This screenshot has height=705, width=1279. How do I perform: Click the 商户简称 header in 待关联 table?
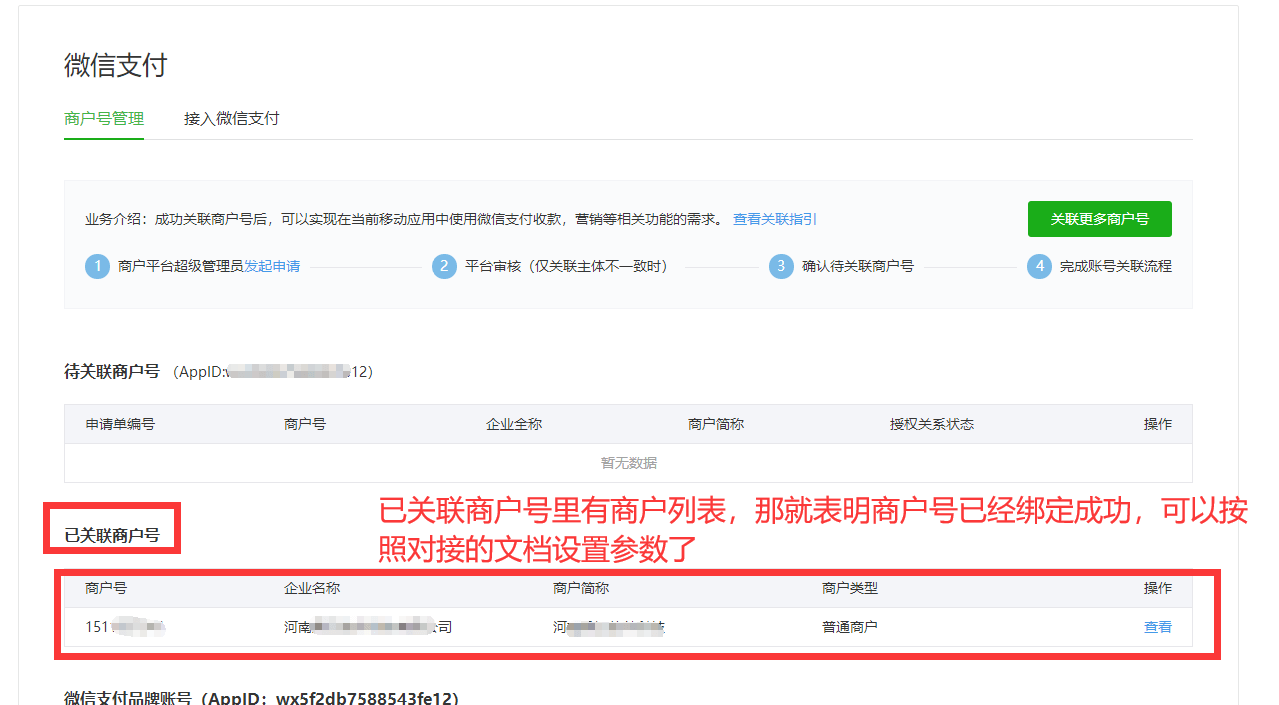click(x=716, y=424)
